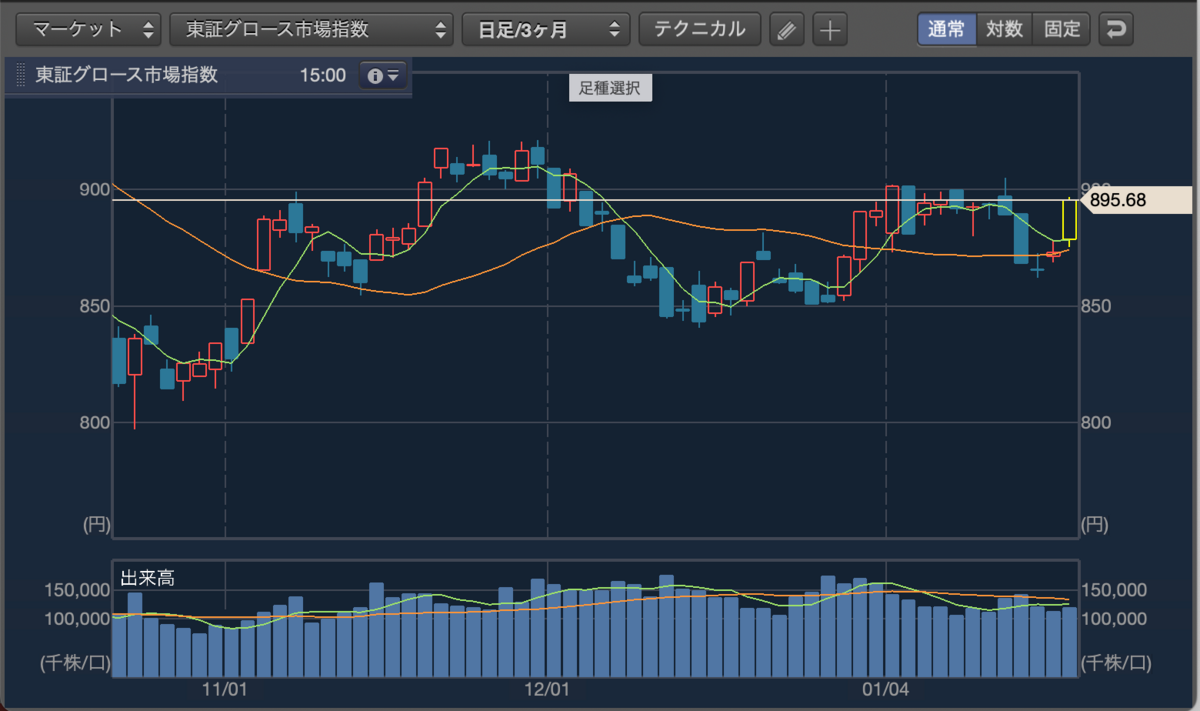This screenshot has width=1200, height=711.
Task: Change the 日足/3ヶ月 period dropdown
Action: click(x=546, y=29)
